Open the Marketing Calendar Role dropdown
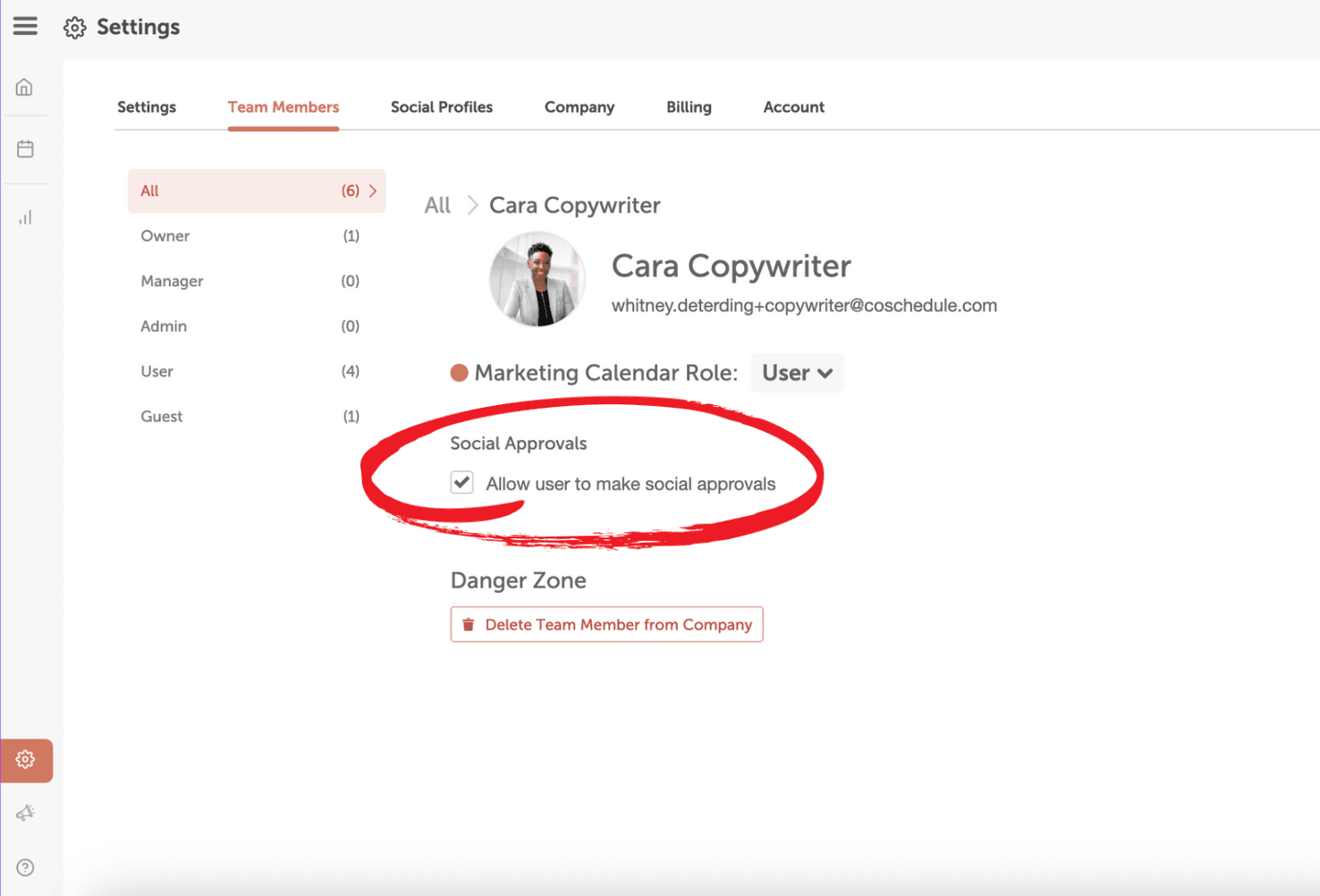1320x896 pixels. pos(797,373)
